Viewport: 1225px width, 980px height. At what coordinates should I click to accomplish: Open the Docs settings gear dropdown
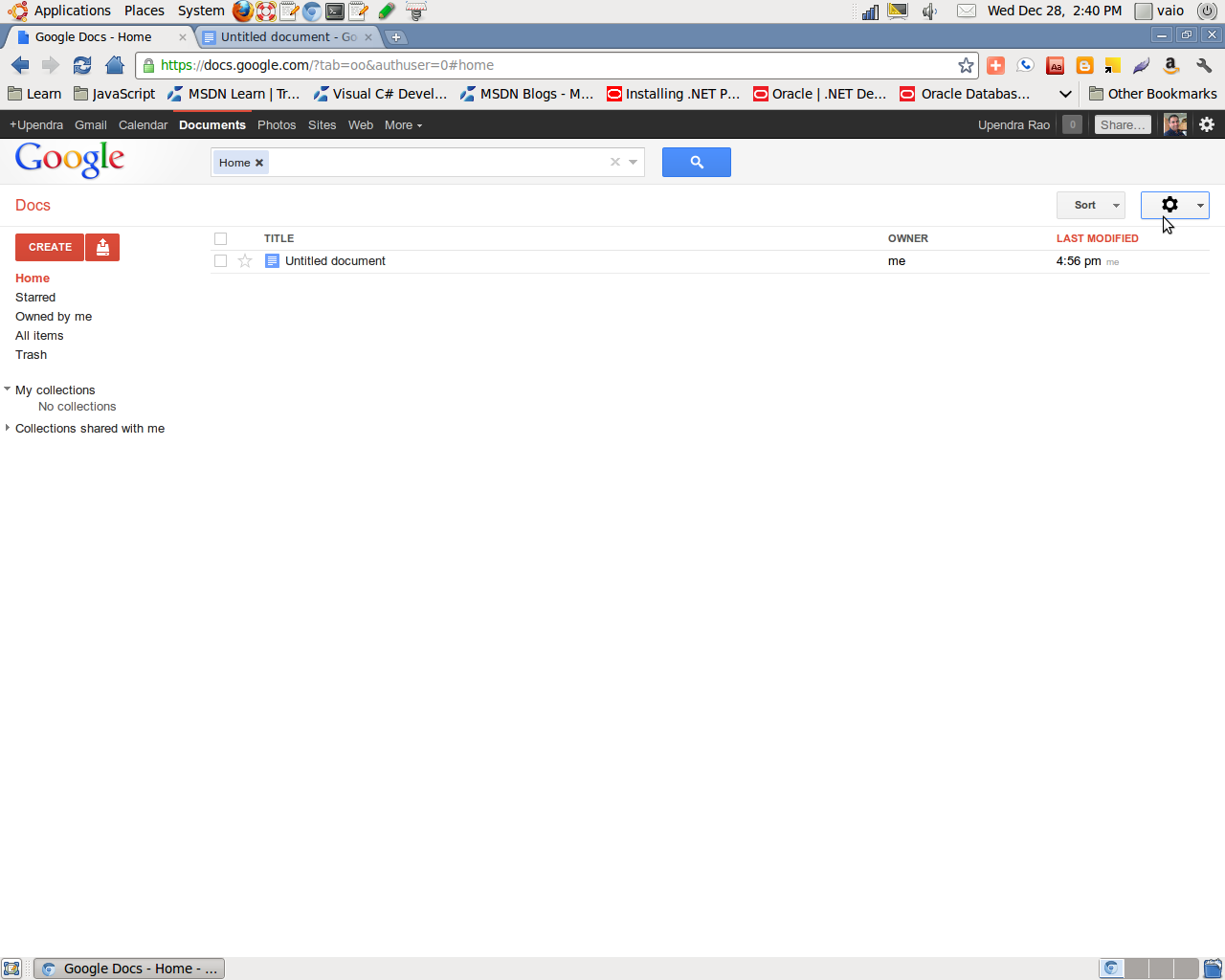pos(1175,205)
